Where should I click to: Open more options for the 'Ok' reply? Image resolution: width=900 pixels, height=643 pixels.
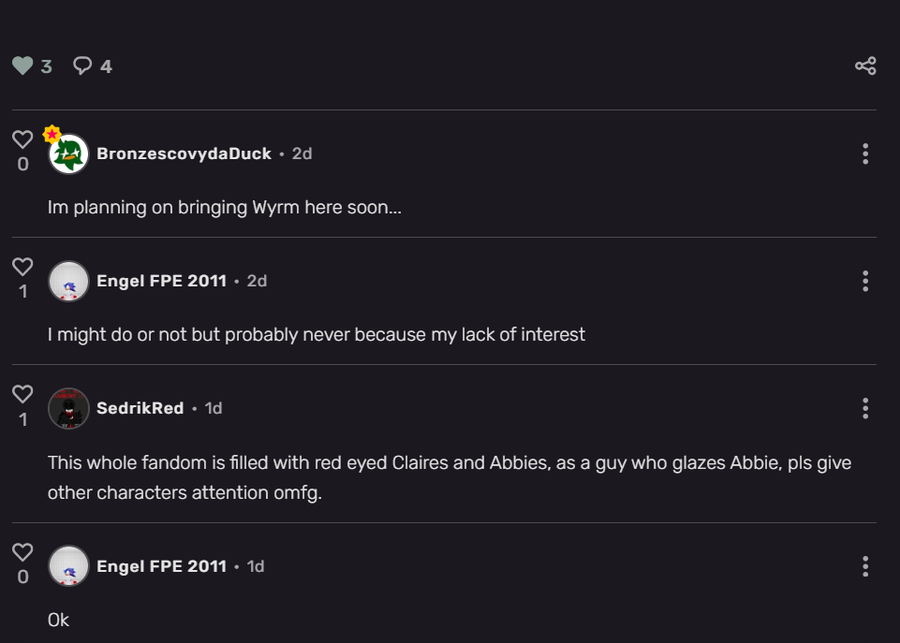pos(865,566)
